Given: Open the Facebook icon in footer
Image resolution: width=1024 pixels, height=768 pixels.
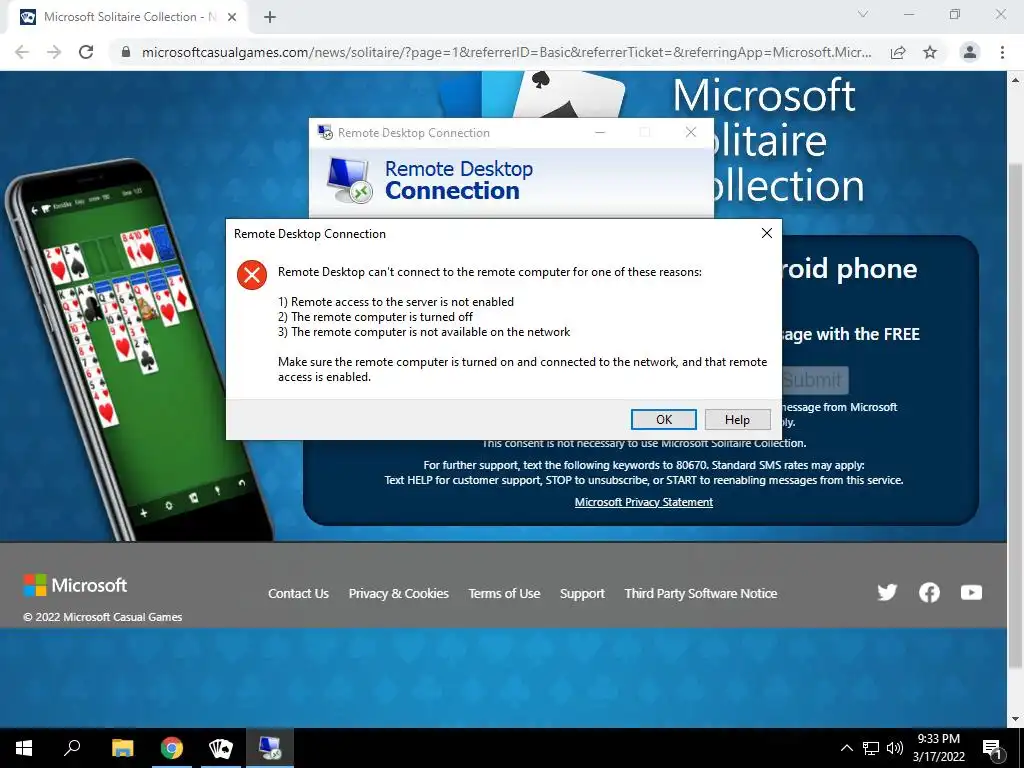Looking at the screenshot, I should coord(929,592).
